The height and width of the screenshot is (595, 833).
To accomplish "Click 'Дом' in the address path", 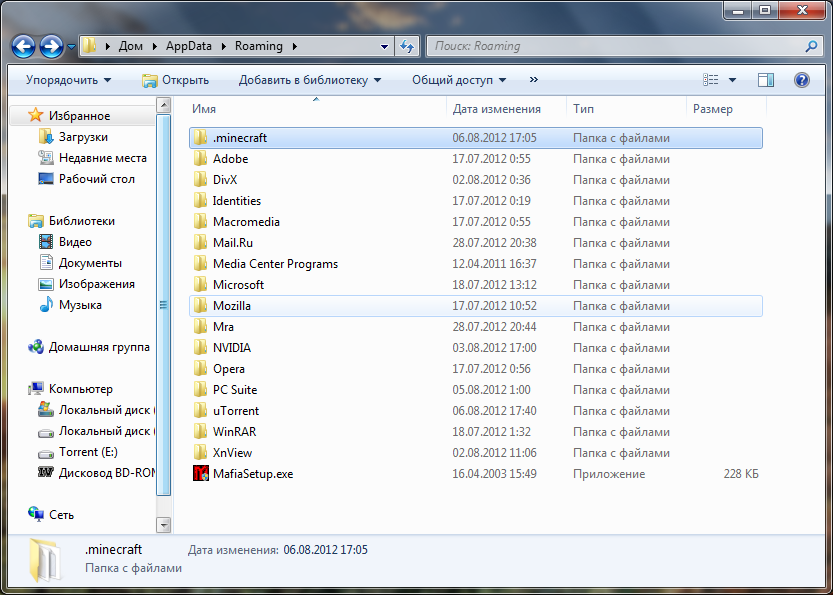I will click(130, 46).
